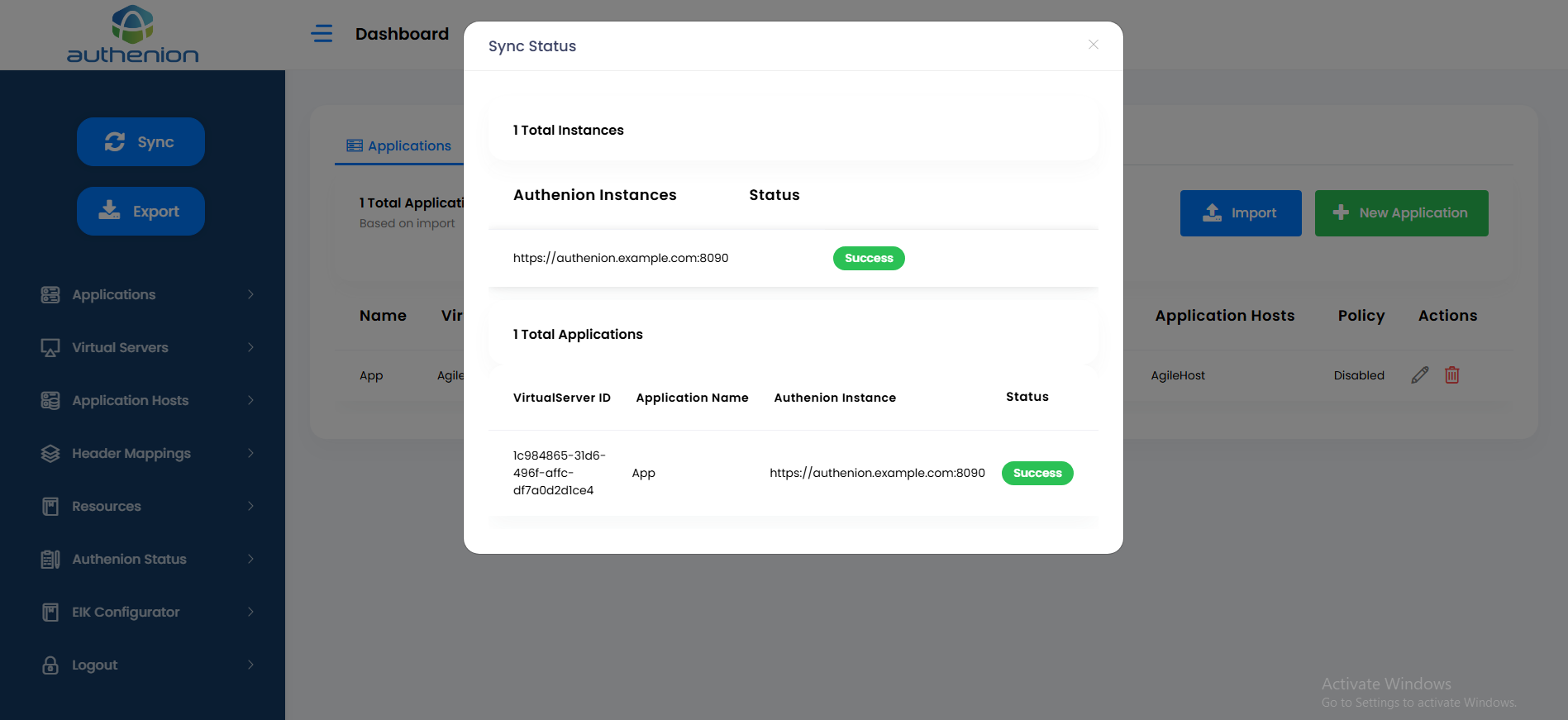Click the Sync button
1568x720 pixels.
pos(141,141)
